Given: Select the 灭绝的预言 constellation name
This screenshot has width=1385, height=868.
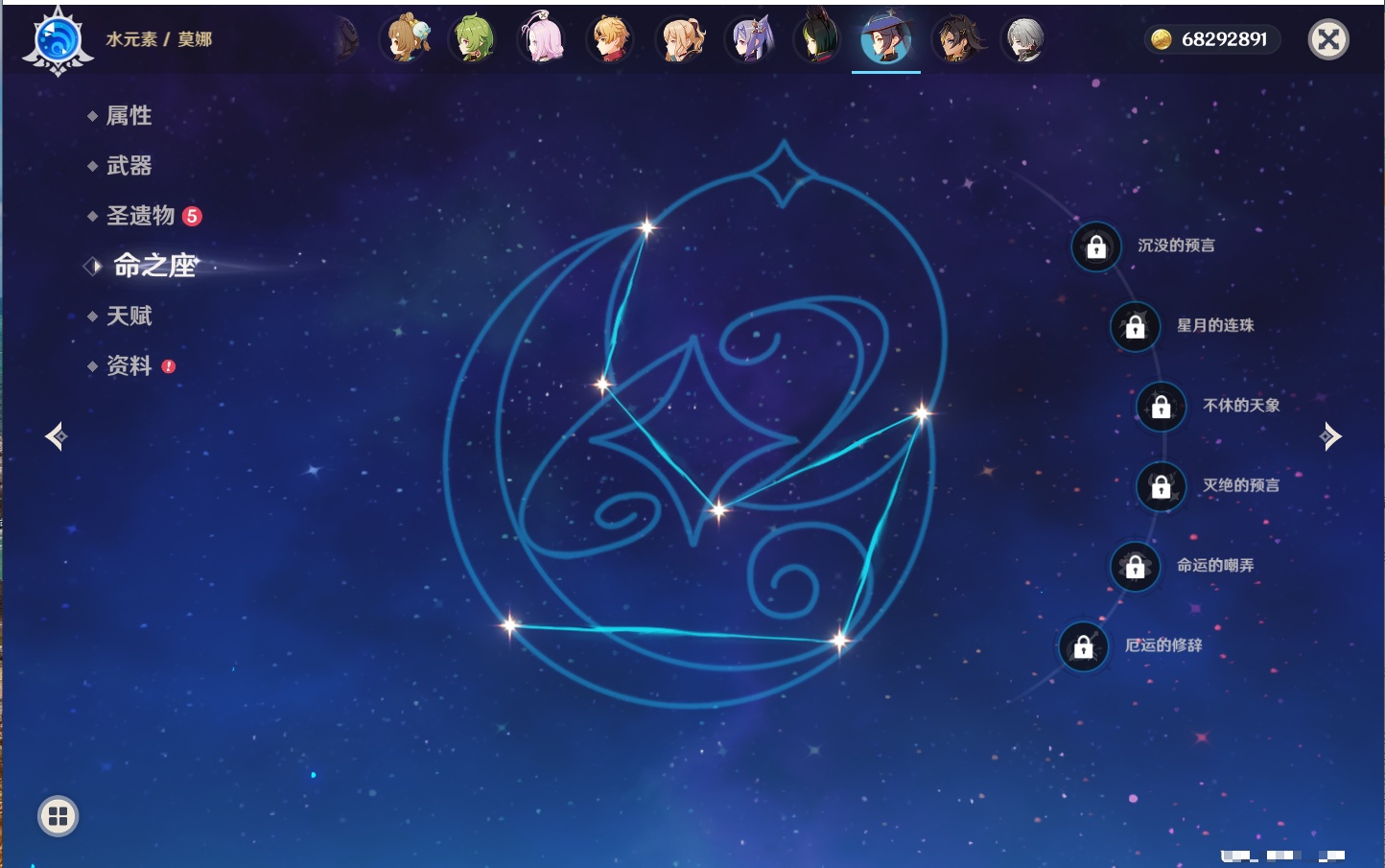Looking at the screenshot, I should pos(1241,485).
